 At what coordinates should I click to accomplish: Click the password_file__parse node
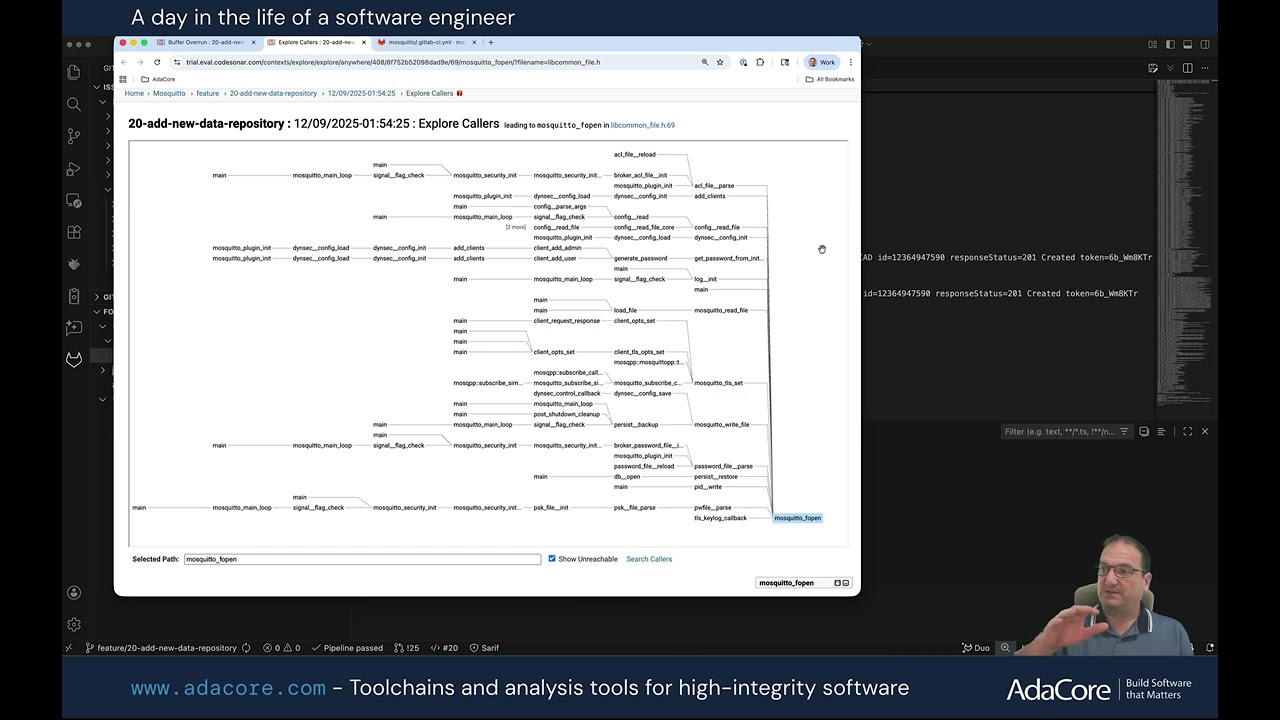(x=723, y=466)
